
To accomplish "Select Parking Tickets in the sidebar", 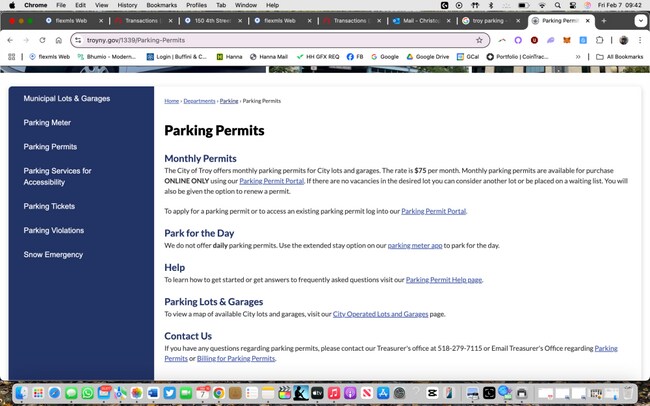I will point(49,207).
